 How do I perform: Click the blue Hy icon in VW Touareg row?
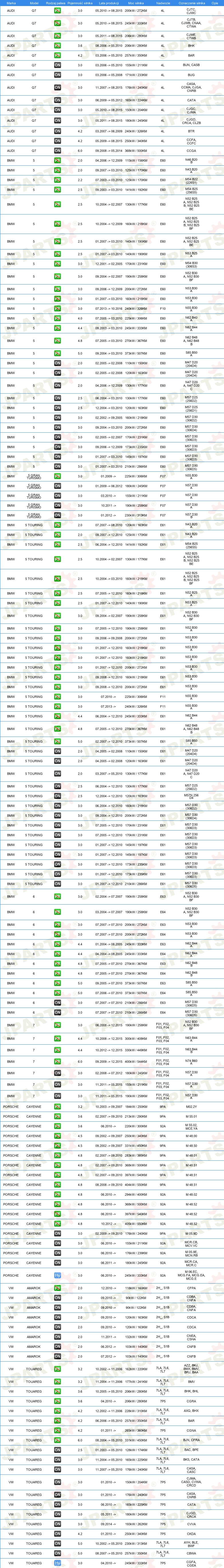tap(58, 1563)
